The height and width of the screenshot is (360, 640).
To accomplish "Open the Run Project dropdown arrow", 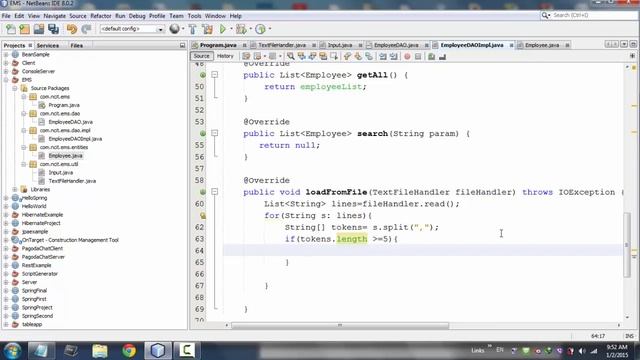I will click(231, 29).
